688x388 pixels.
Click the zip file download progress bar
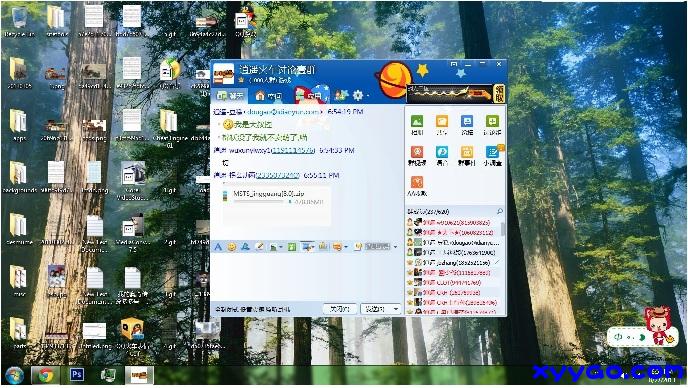pos(259,201)
